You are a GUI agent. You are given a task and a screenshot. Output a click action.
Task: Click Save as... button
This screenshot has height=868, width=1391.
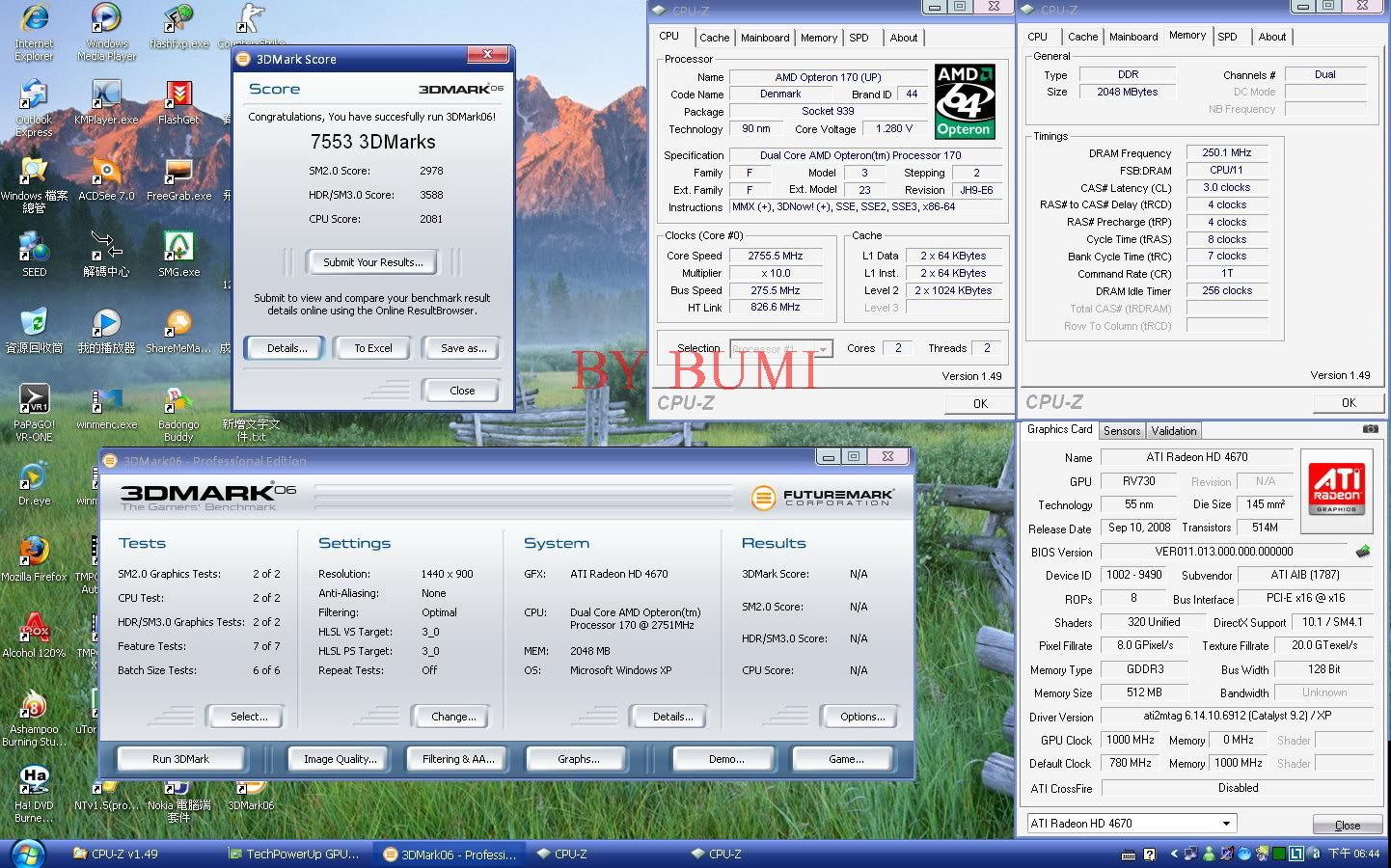463,348
